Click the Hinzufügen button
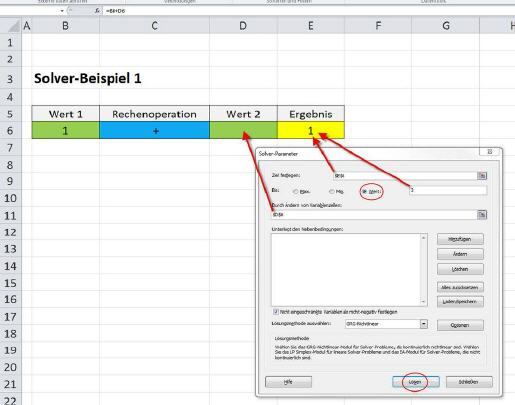Image resolution: width=515 pixels, height=405 pixels. (x=460, y=239)
